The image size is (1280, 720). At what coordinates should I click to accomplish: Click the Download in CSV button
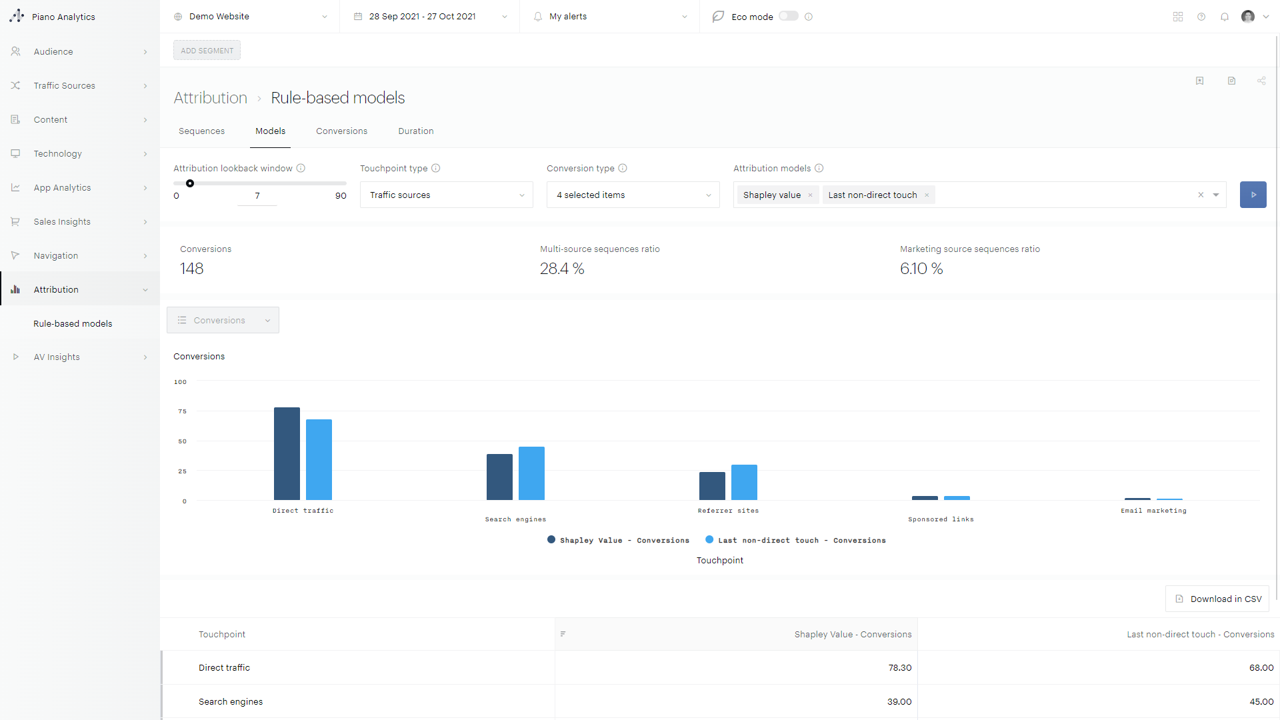[x=1217, y=599]
